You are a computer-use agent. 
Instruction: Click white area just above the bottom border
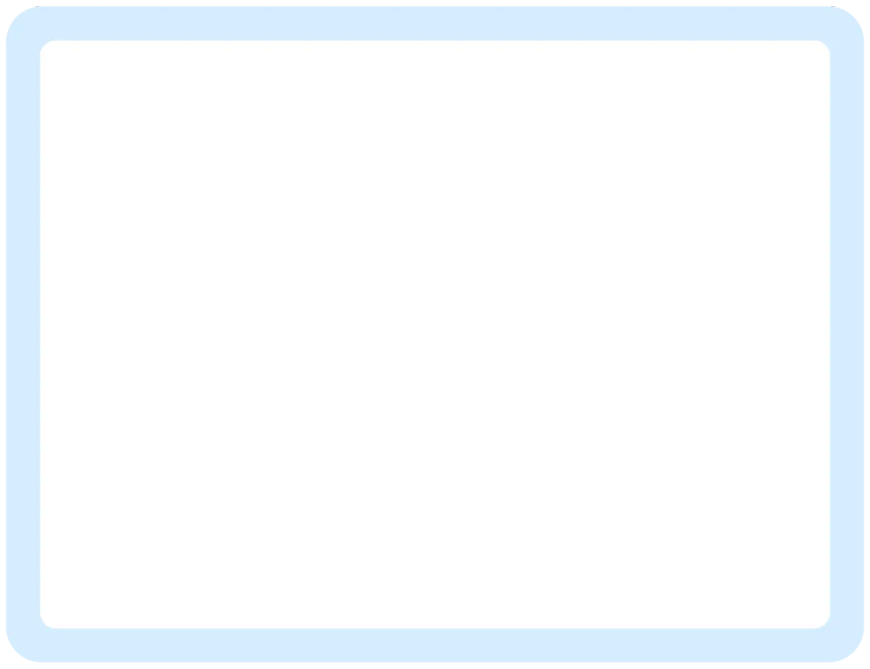coord(435,619)
